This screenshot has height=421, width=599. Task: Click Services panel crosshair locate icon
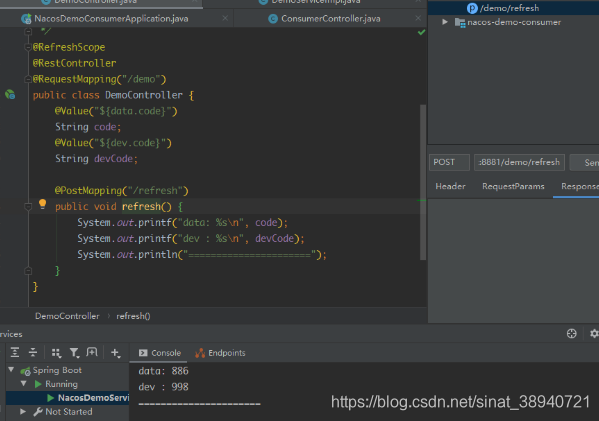(571, 334)
